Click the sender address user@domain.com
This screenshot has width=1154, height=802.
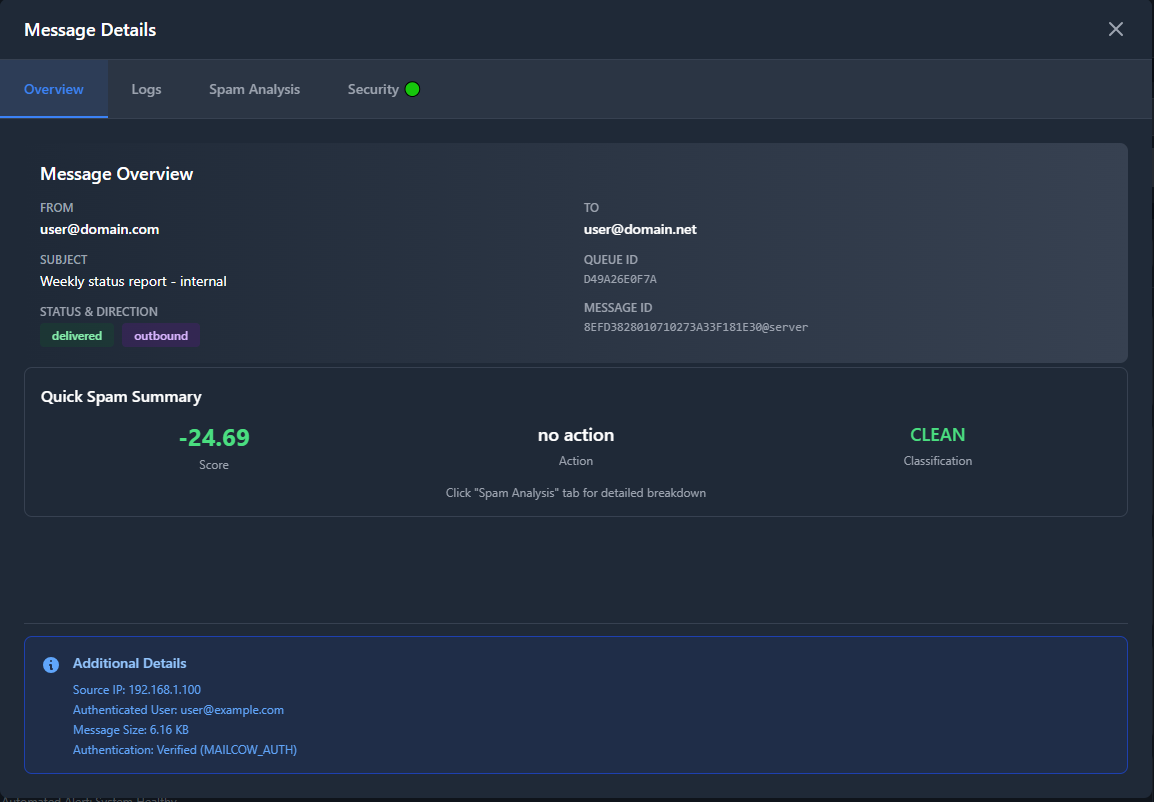(100, 229)
